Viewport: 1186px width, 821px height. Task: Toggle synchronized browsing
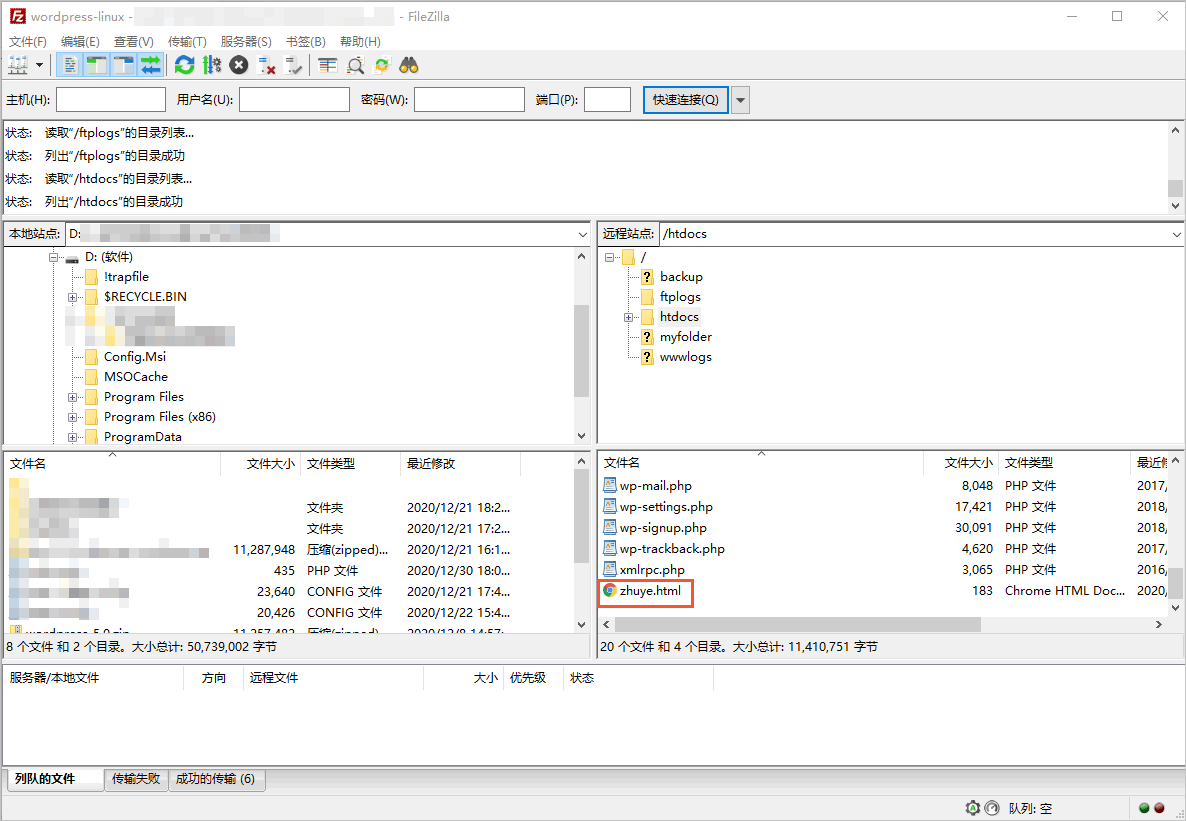(382, 66)
